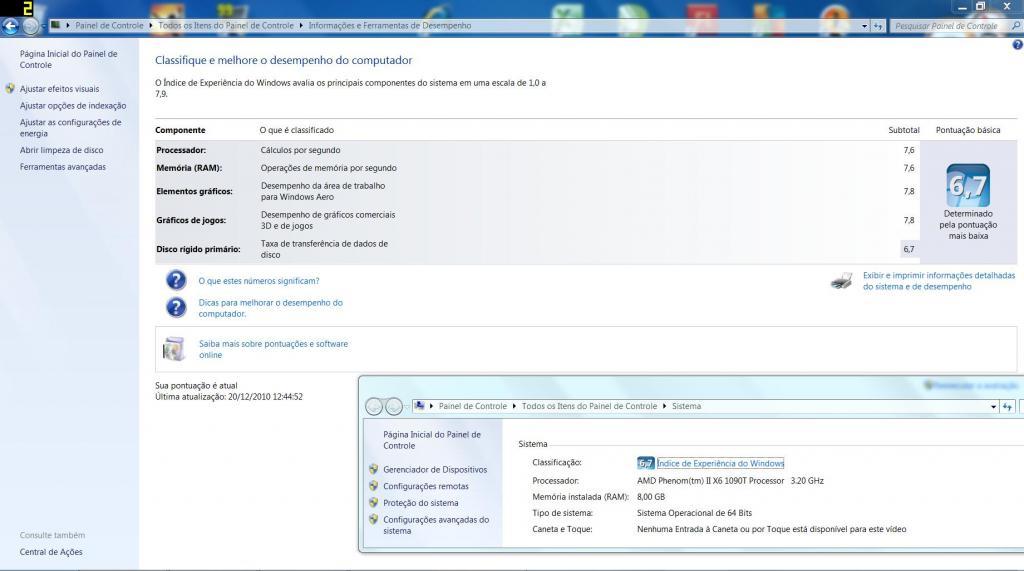Click the Elementos gráficos component label
This screenshot has width=1024, height=571.
tap(194, 191)
